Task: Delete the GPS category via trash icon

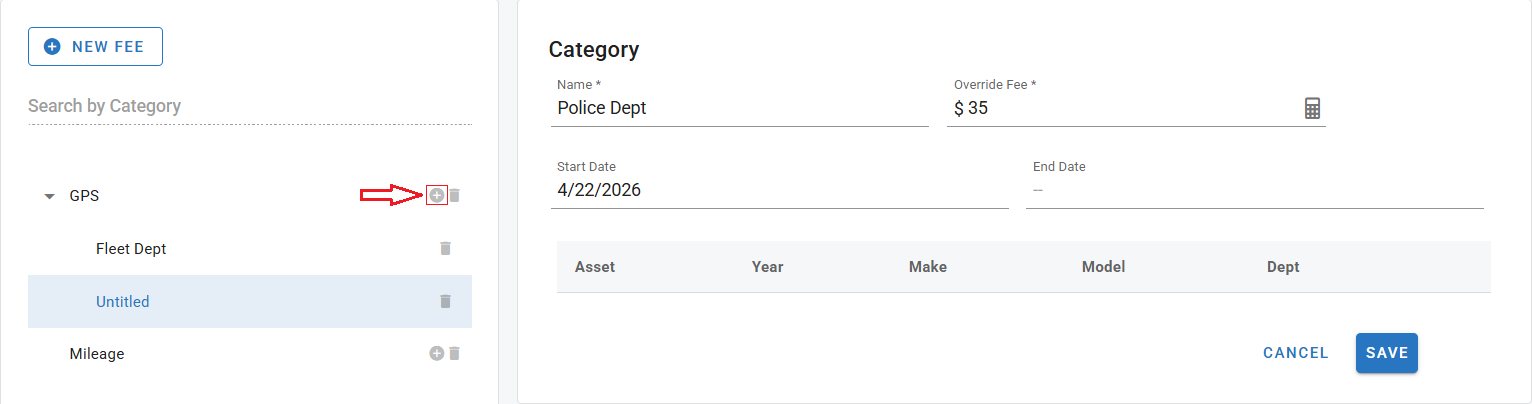Action: tap(454, 195)
